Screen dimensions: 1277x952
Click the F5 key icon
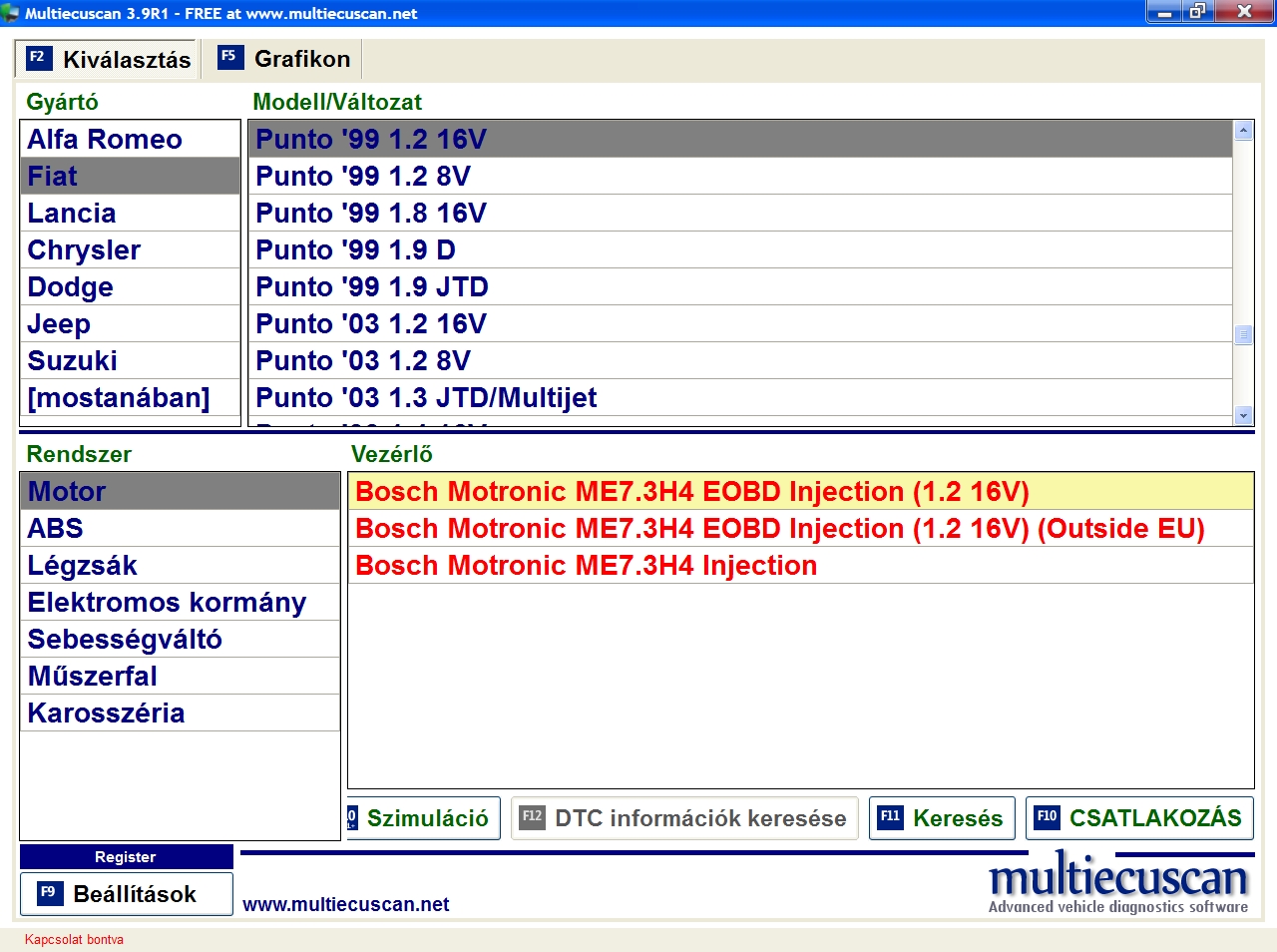coord(230,57)
